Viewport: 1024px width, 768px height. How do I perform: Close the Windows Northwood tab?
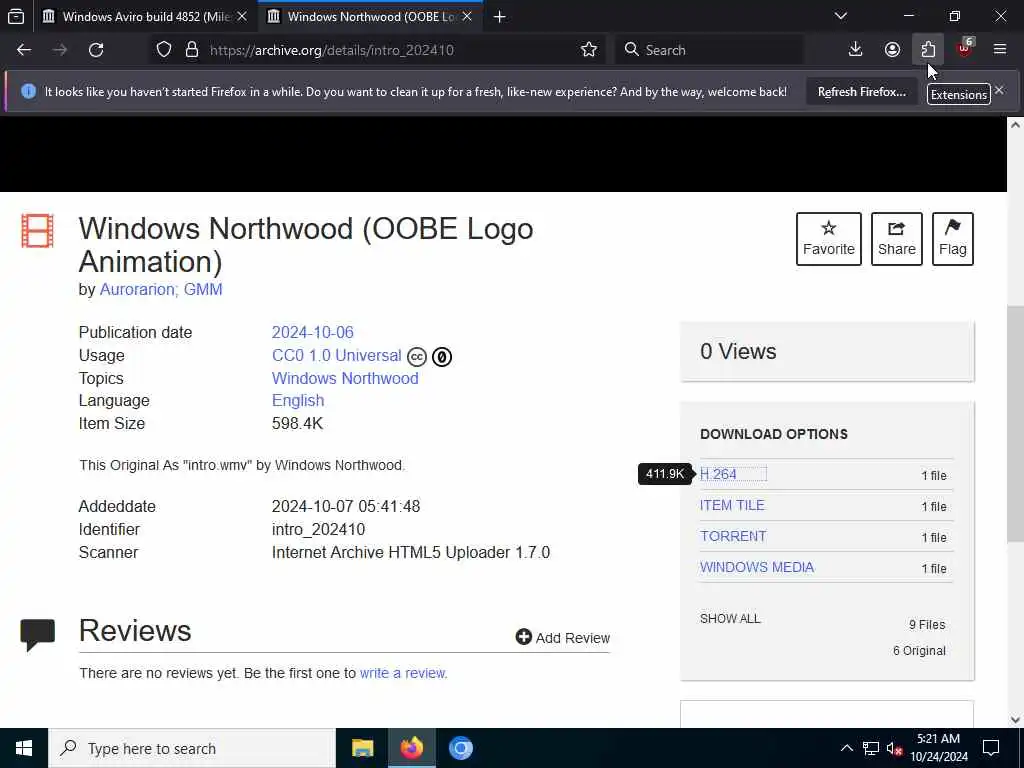click(467, 17)
